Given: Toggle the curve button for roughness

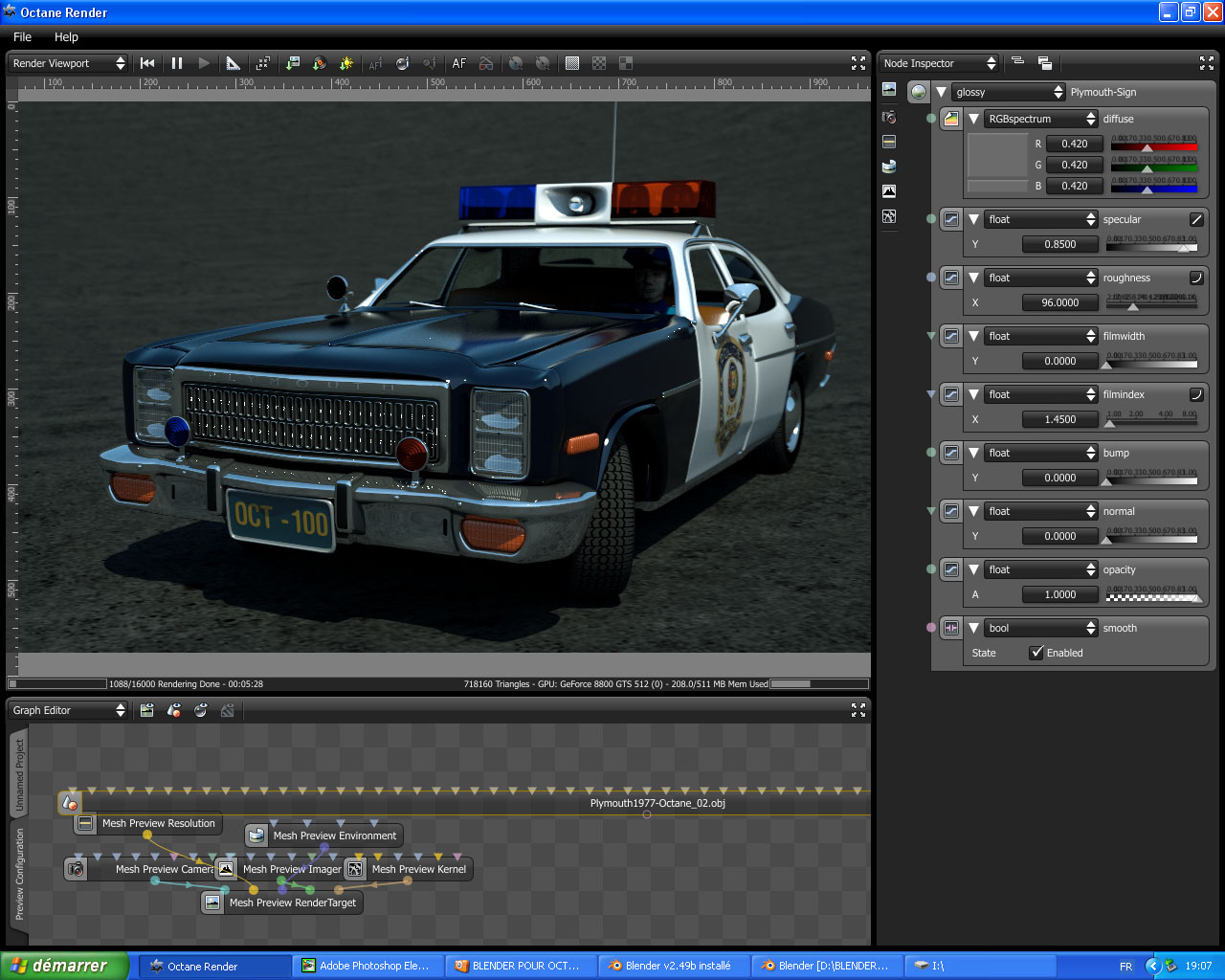Looking at the screenshot, I should point(1196,278).
